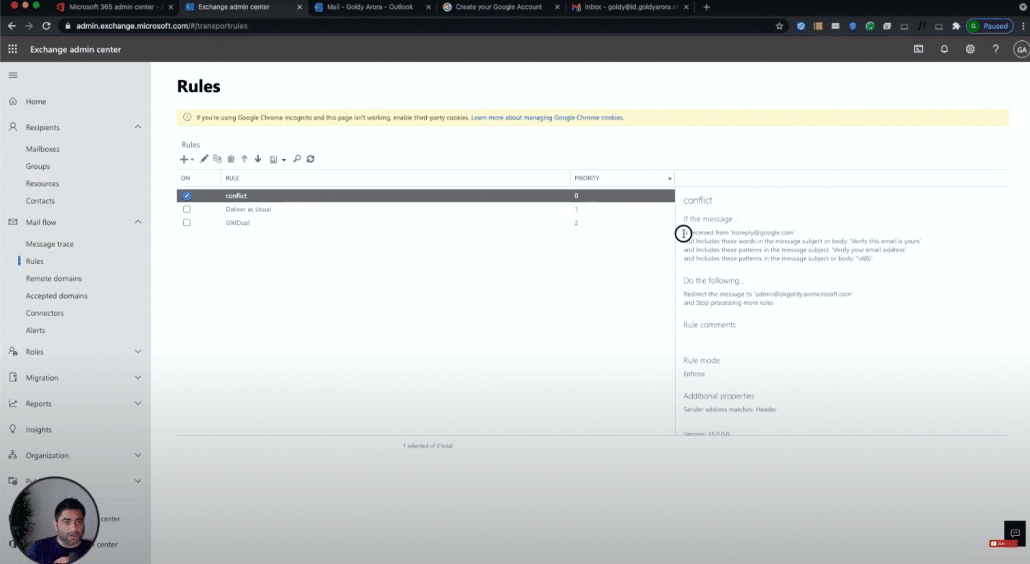The image size is (1030, 564).
Task: Switch to Microsoft 365 admin center tab
Action: (x=112, y=7)
